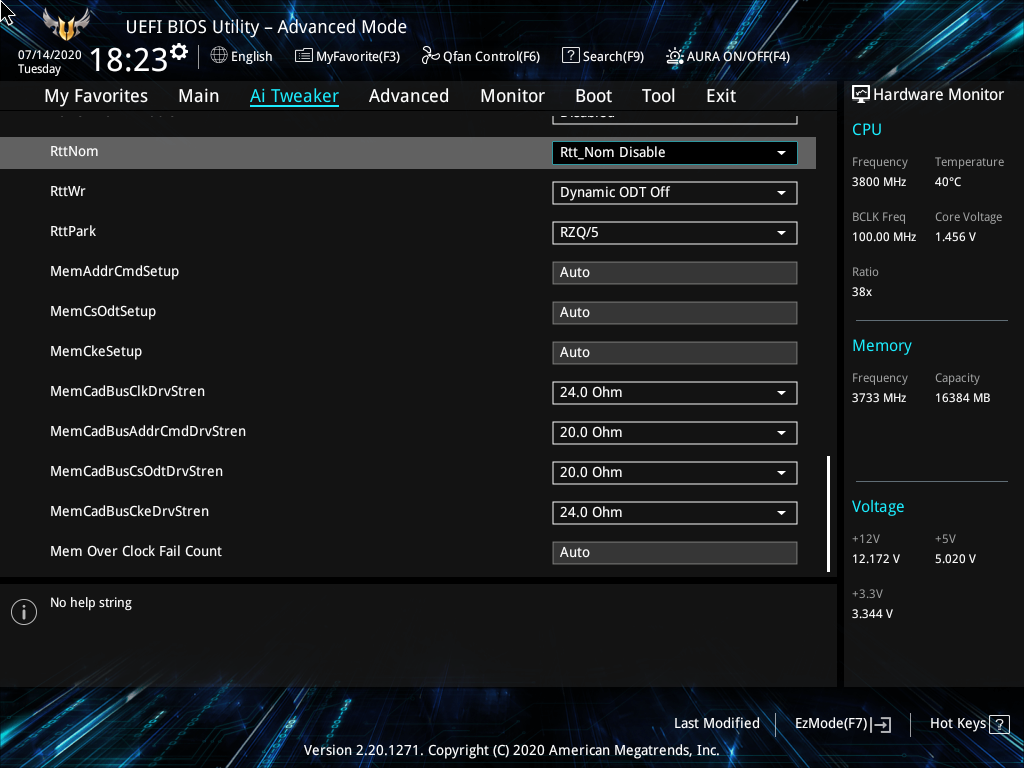
Task: Select the RttNom setting label
Action: [x=74, y=152]
